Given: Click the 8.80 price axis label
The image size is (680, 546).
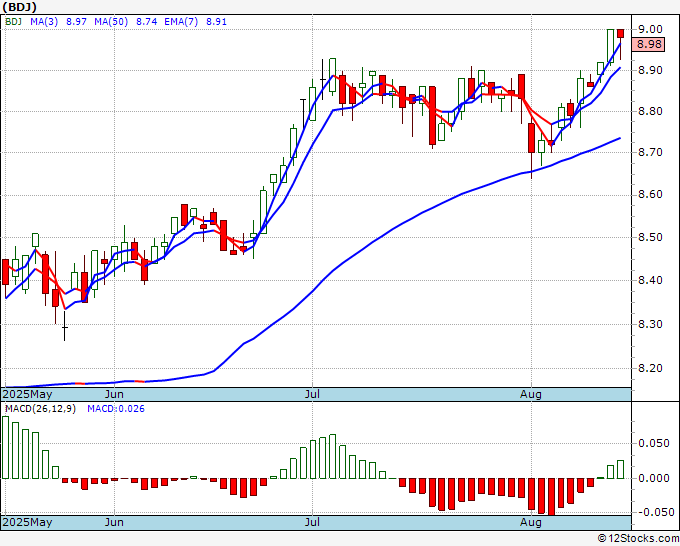Looking at the screenshot, I should [650, 111].
